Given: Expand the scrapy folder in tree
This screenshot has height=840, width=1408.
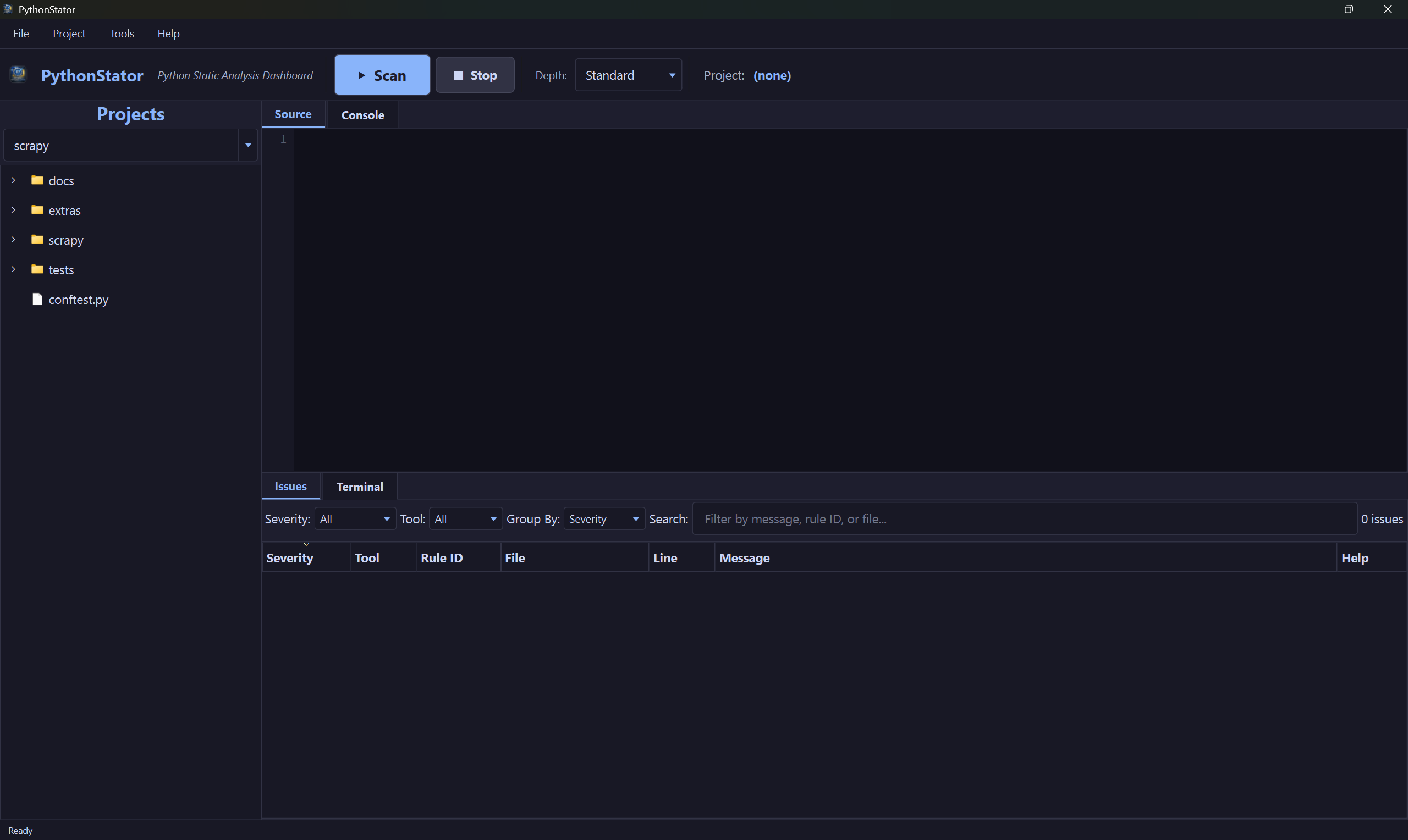Looking at the screenshot, I should pos(13,240).
